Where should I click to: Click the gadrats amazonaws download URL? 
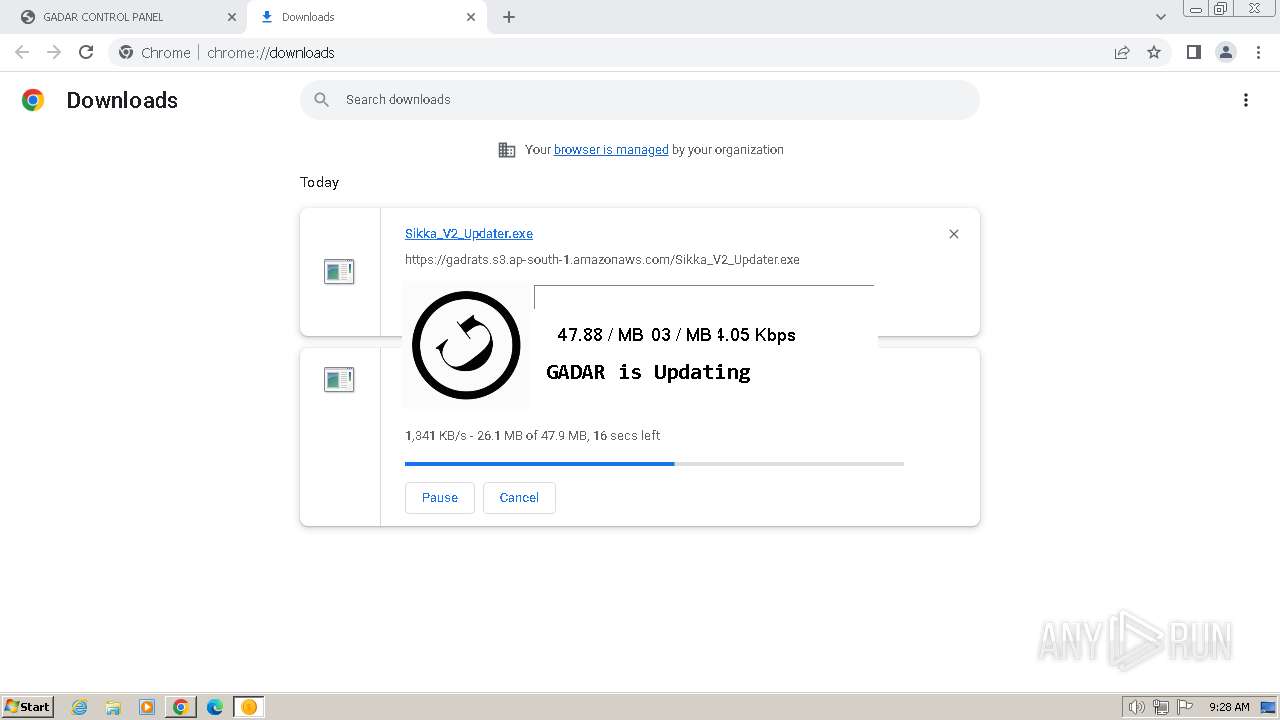coord(602,259)
